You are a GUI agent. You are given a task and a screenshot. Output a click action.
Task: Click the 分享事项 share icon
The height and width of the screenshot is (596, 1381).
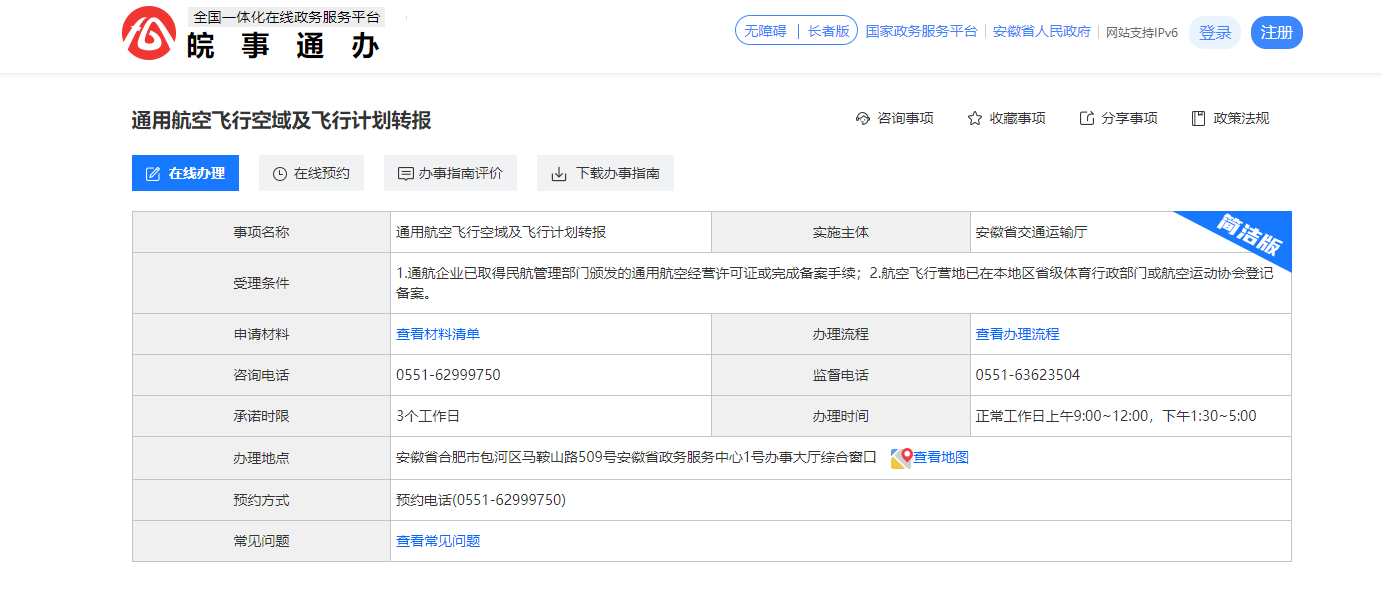point(1087,119)
